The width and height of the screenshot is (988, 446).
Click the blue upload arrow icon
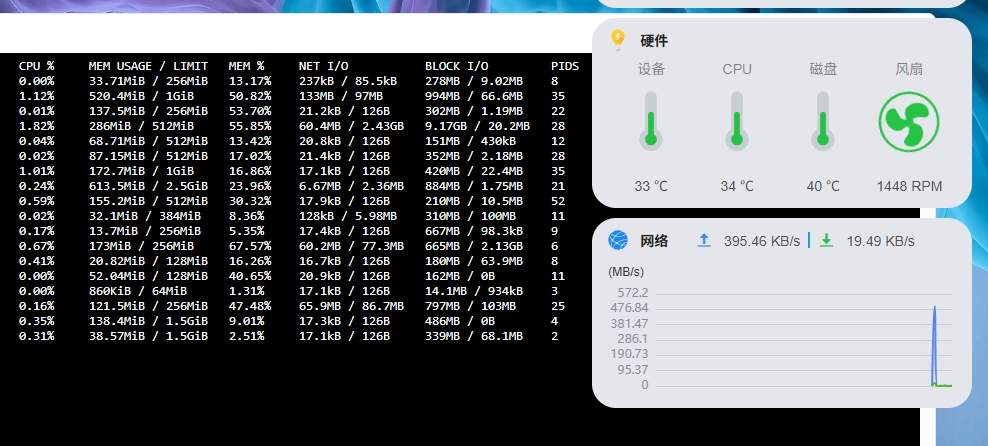point(704,240)
